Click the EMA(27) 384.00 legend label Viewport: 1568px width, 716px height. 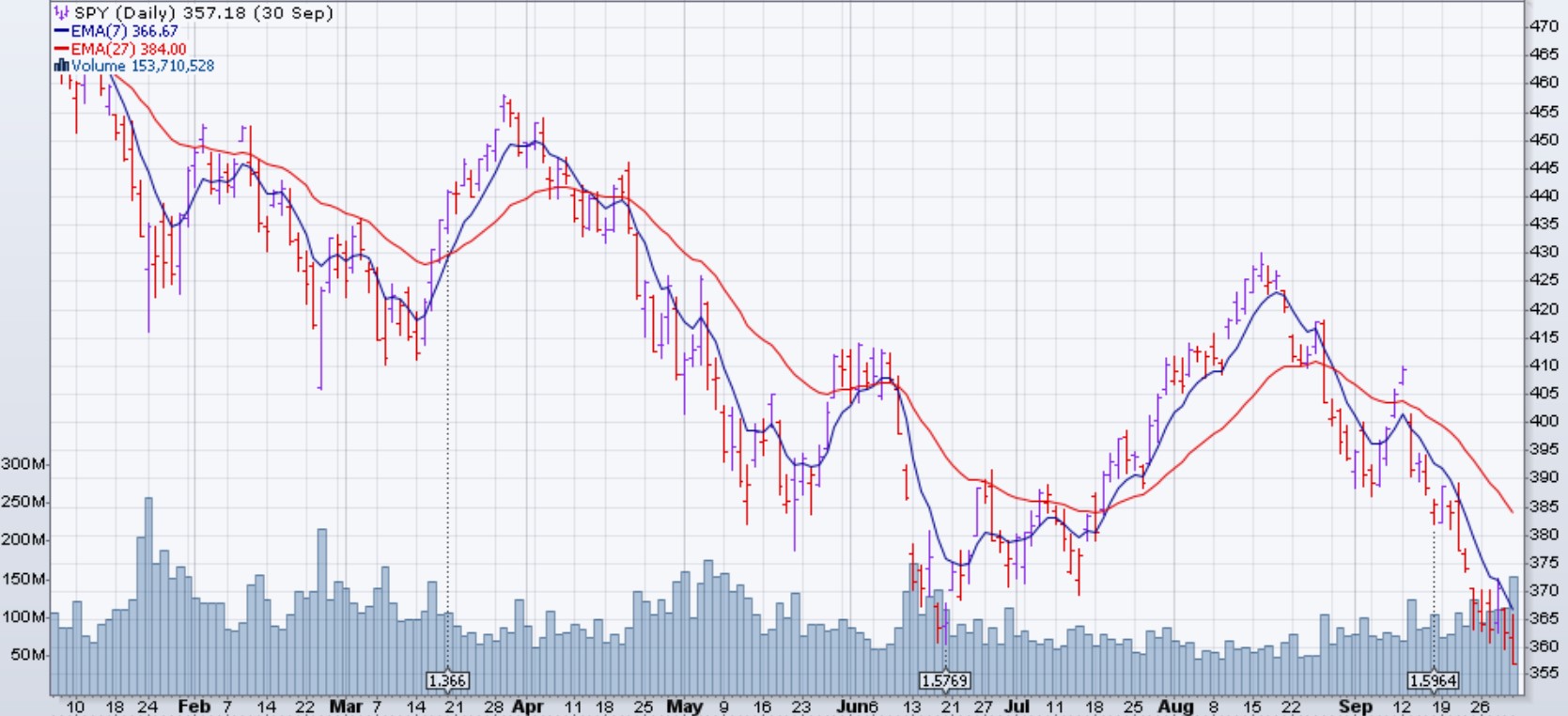point(129,49)
